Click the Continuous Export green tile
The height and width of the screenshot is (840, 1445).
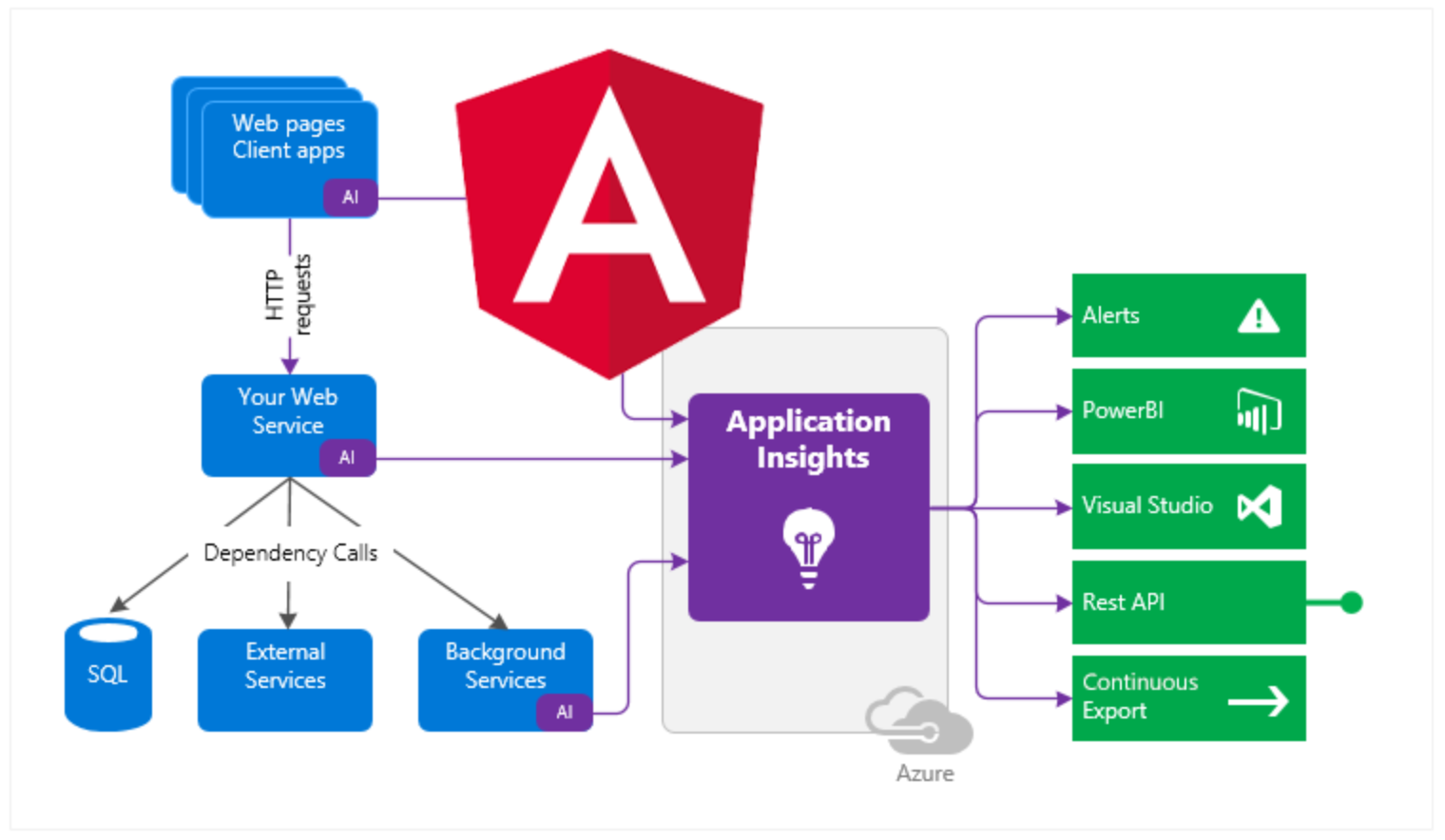tap(1189, 698)
